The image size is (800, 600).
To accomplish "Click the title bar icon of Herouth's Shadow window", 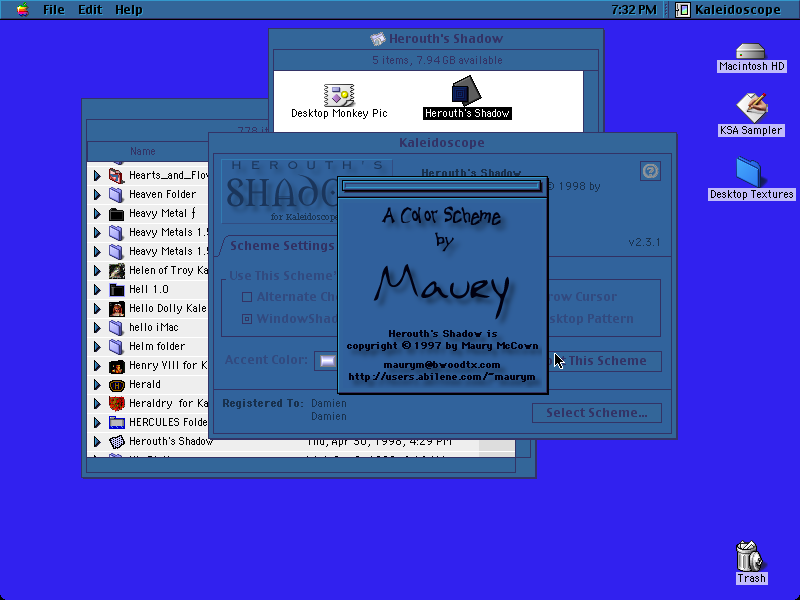I will (x=378, y=39).
